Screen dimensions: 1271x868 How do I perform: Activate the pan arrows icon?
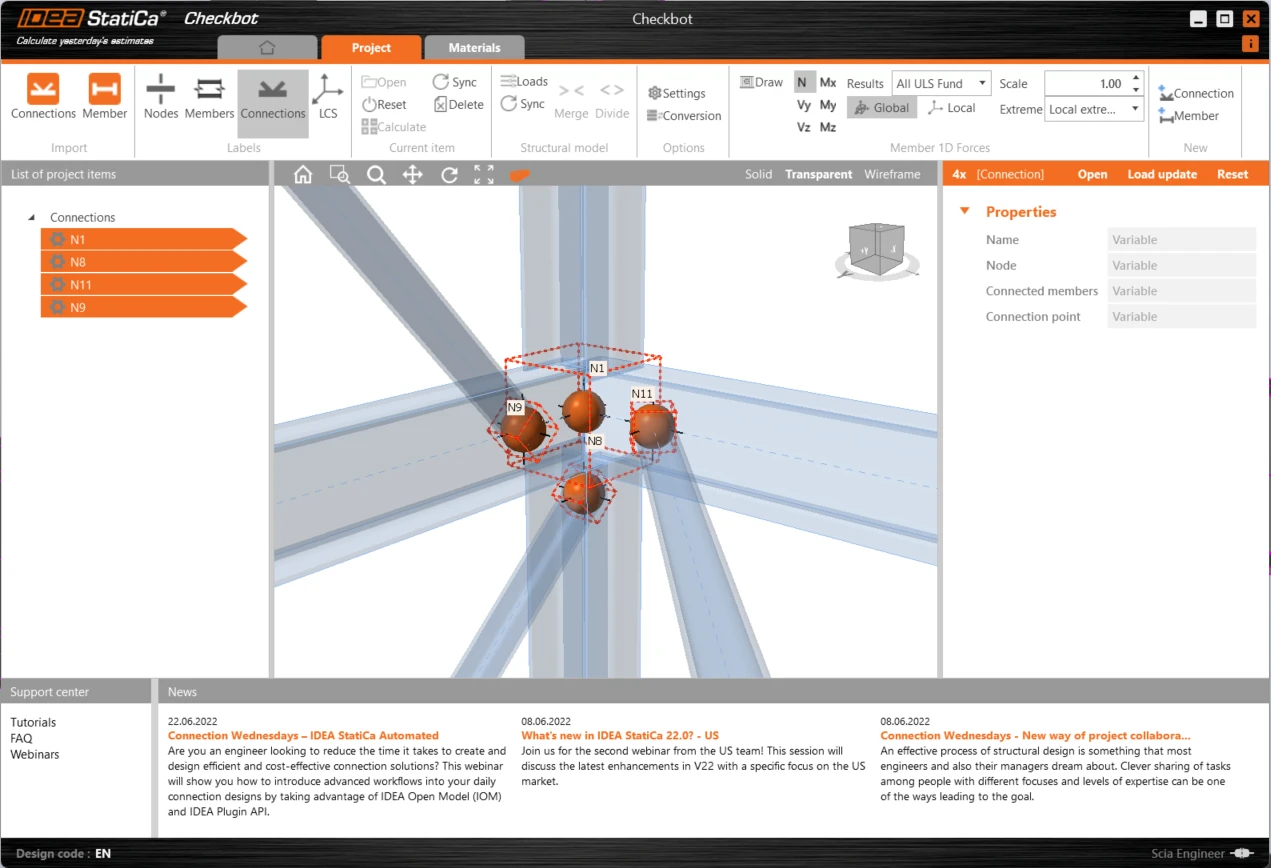[x=412, y=175]
